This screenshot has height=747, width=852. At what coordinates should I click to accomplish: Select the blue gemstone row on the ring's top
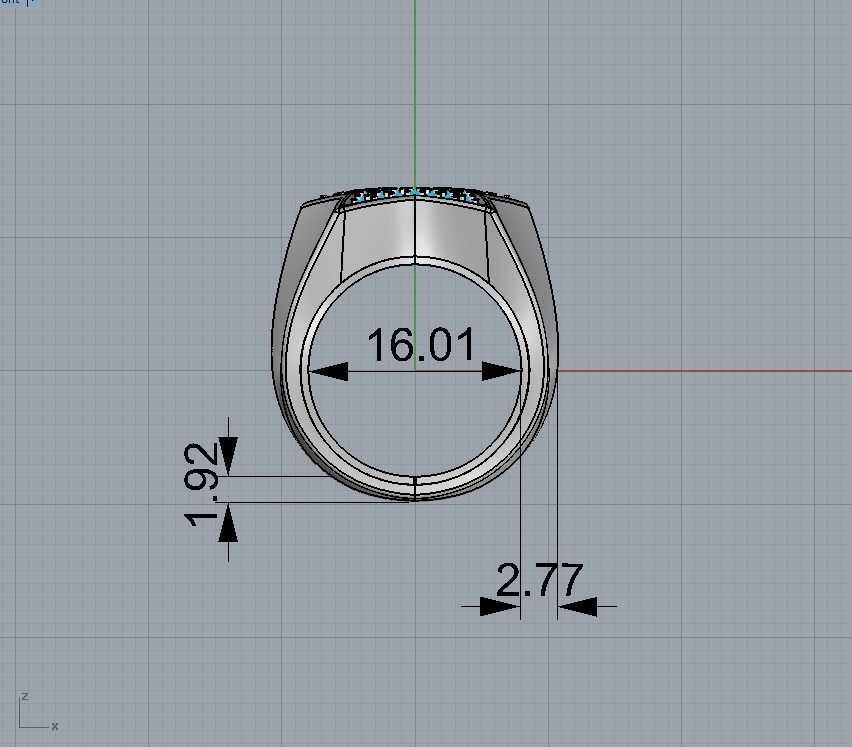click(415, 194)
